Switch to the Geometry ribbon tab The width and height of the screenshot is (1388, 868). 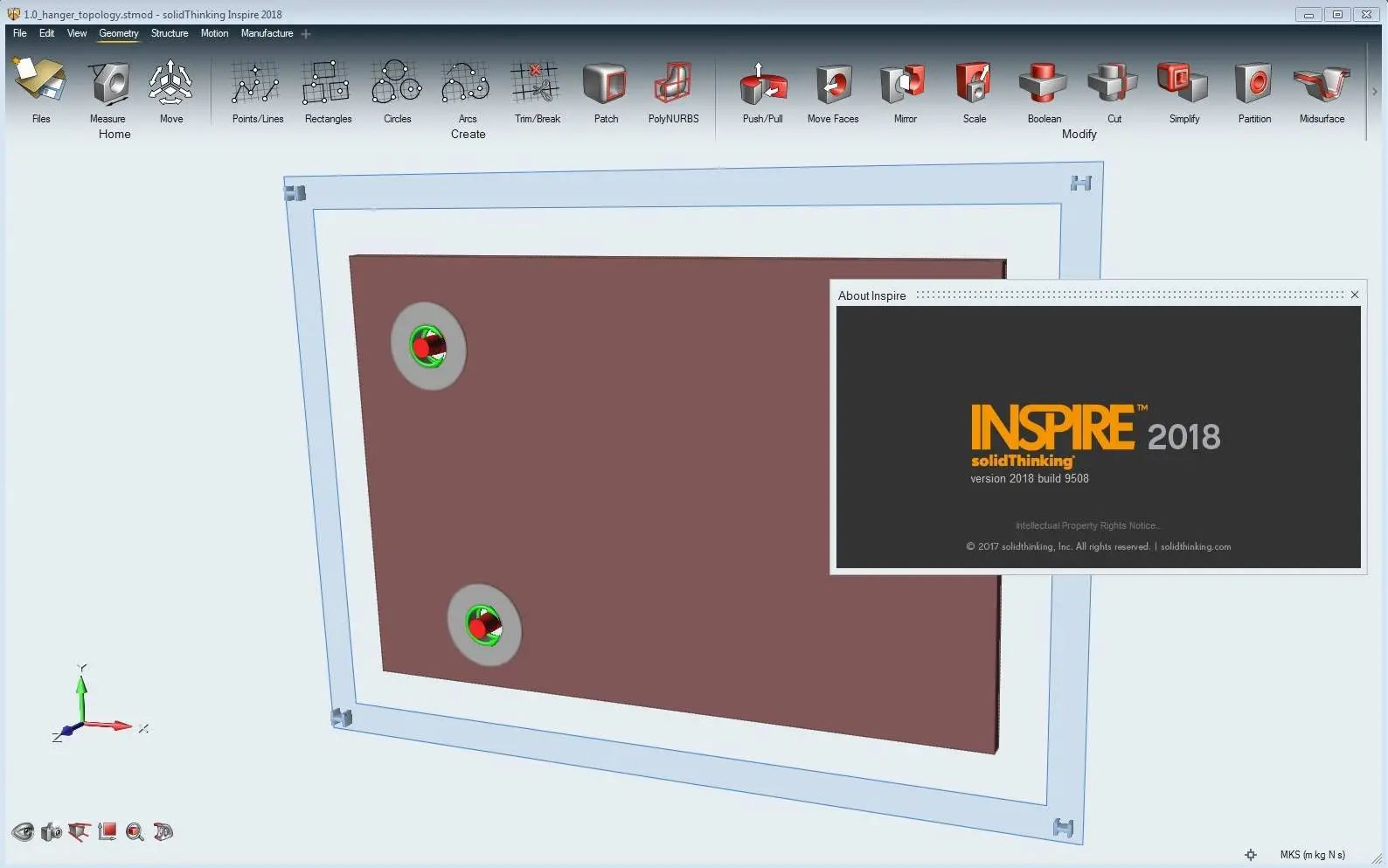pyautogui.click(x=118, y=33)
